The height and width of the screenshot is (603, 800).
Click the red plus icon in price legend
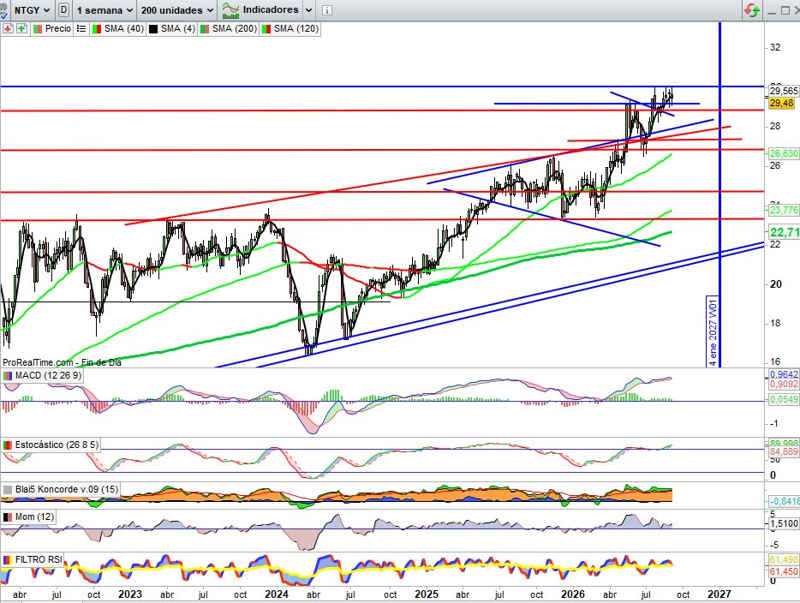pyautogui.click(x=8, y=29)
